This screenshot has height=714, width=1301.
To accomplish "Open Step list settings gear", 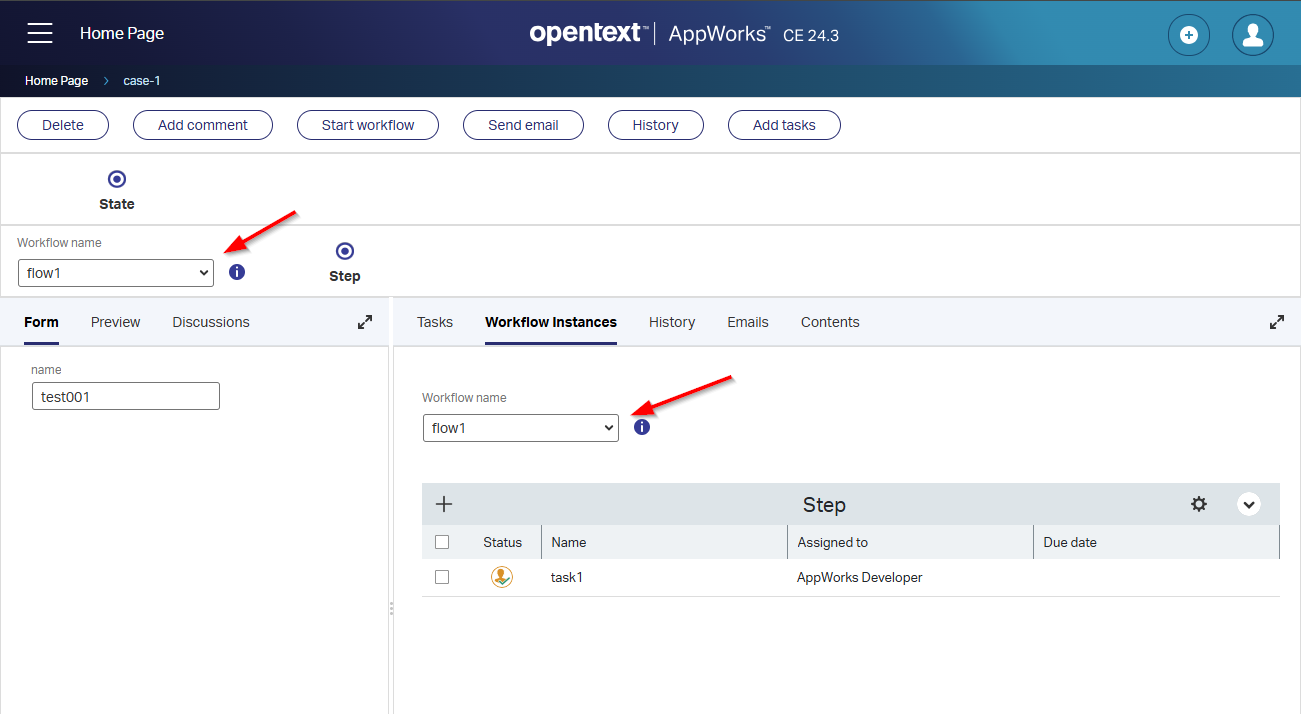I will point(1198,504).
